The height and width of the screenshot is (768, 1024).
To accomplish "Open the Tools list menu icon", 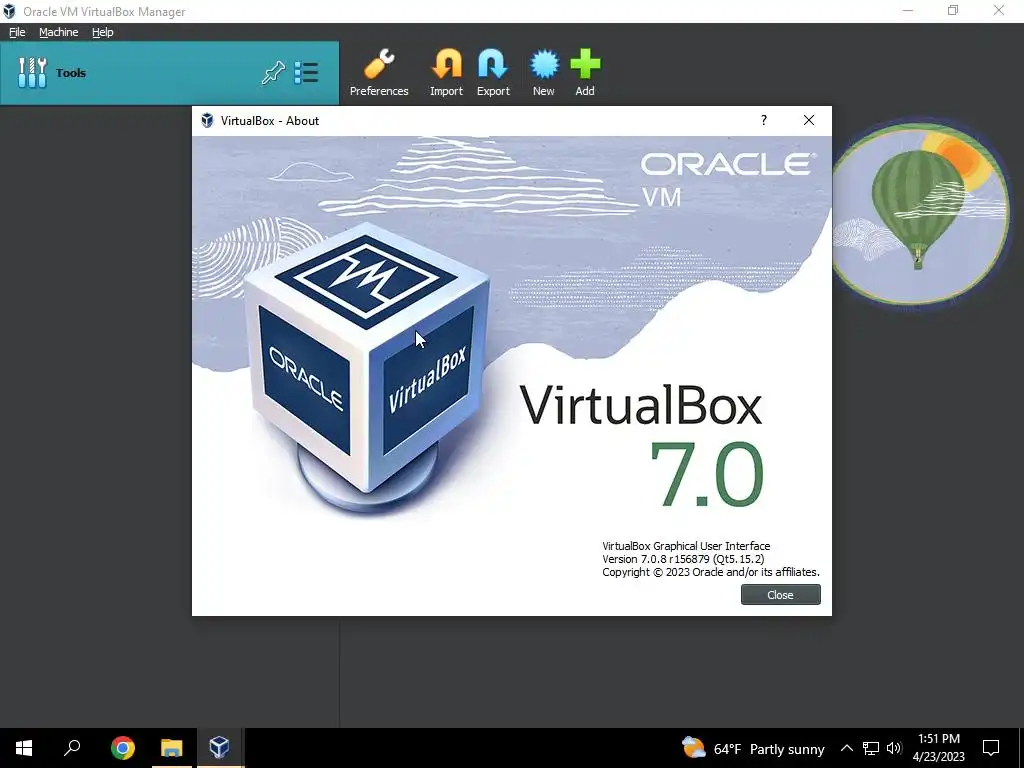I will pos(306,72).
